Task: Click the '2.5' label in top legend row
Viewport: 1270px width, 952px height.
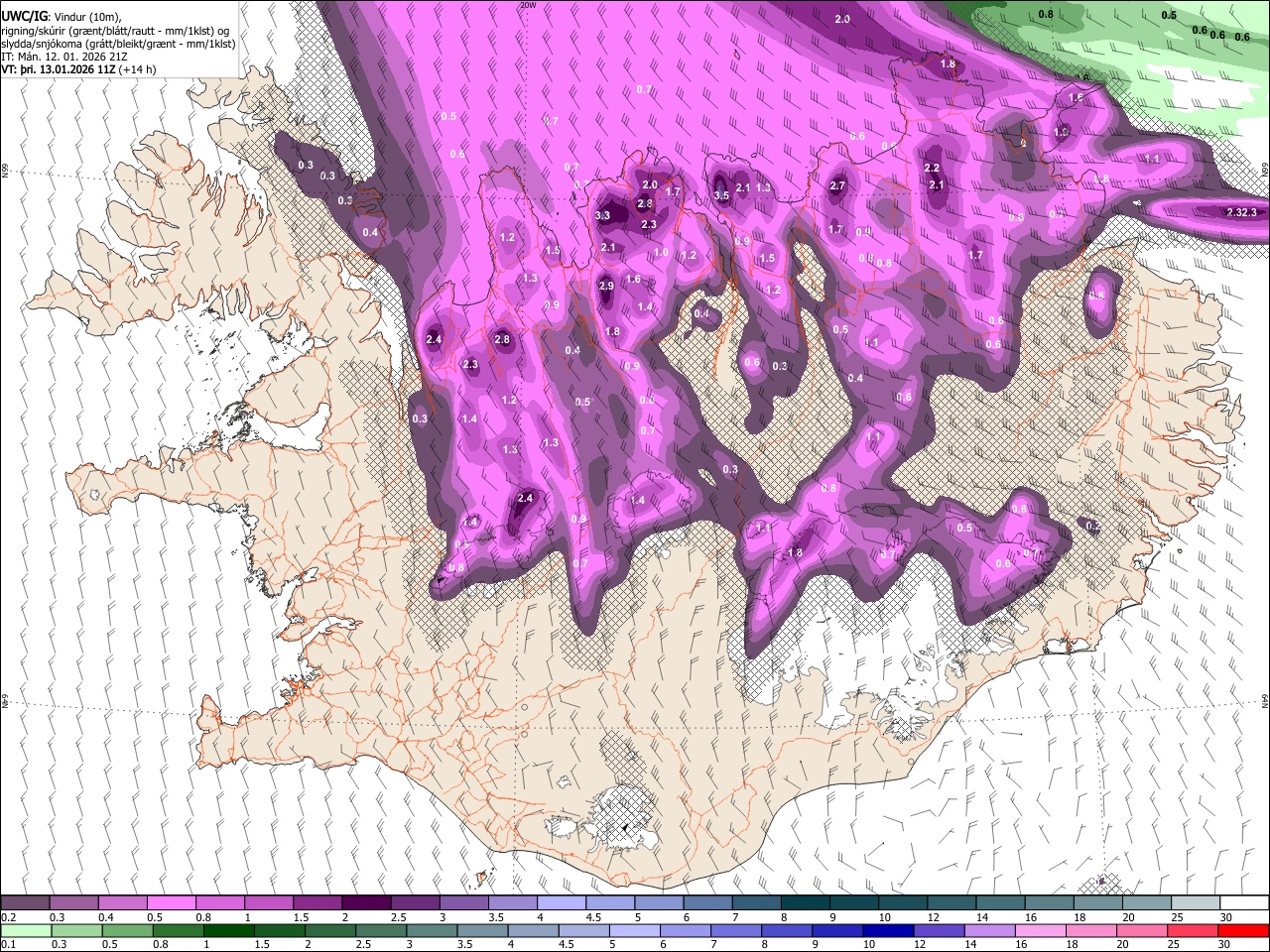Action: (x=398, y=917)
